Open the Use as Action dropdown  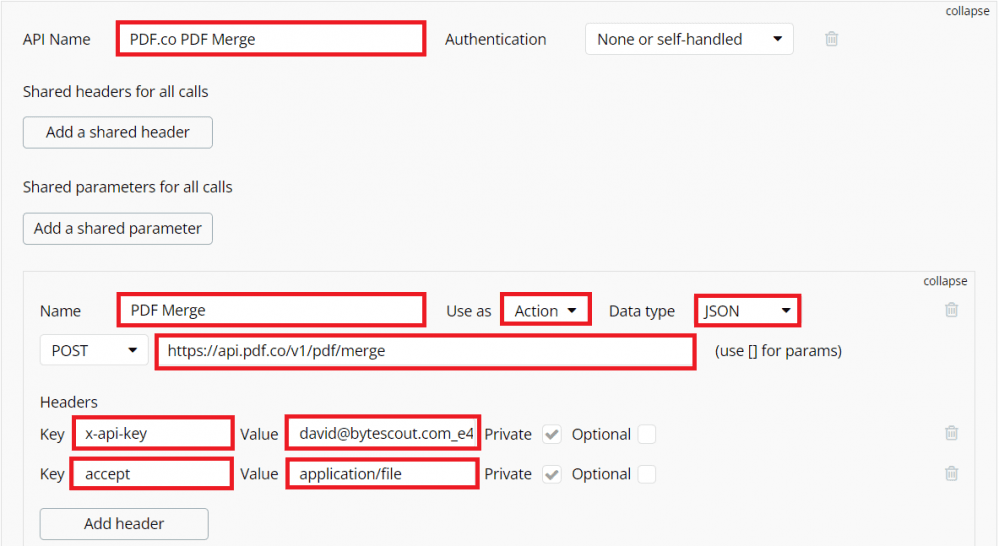coord(546,311)
